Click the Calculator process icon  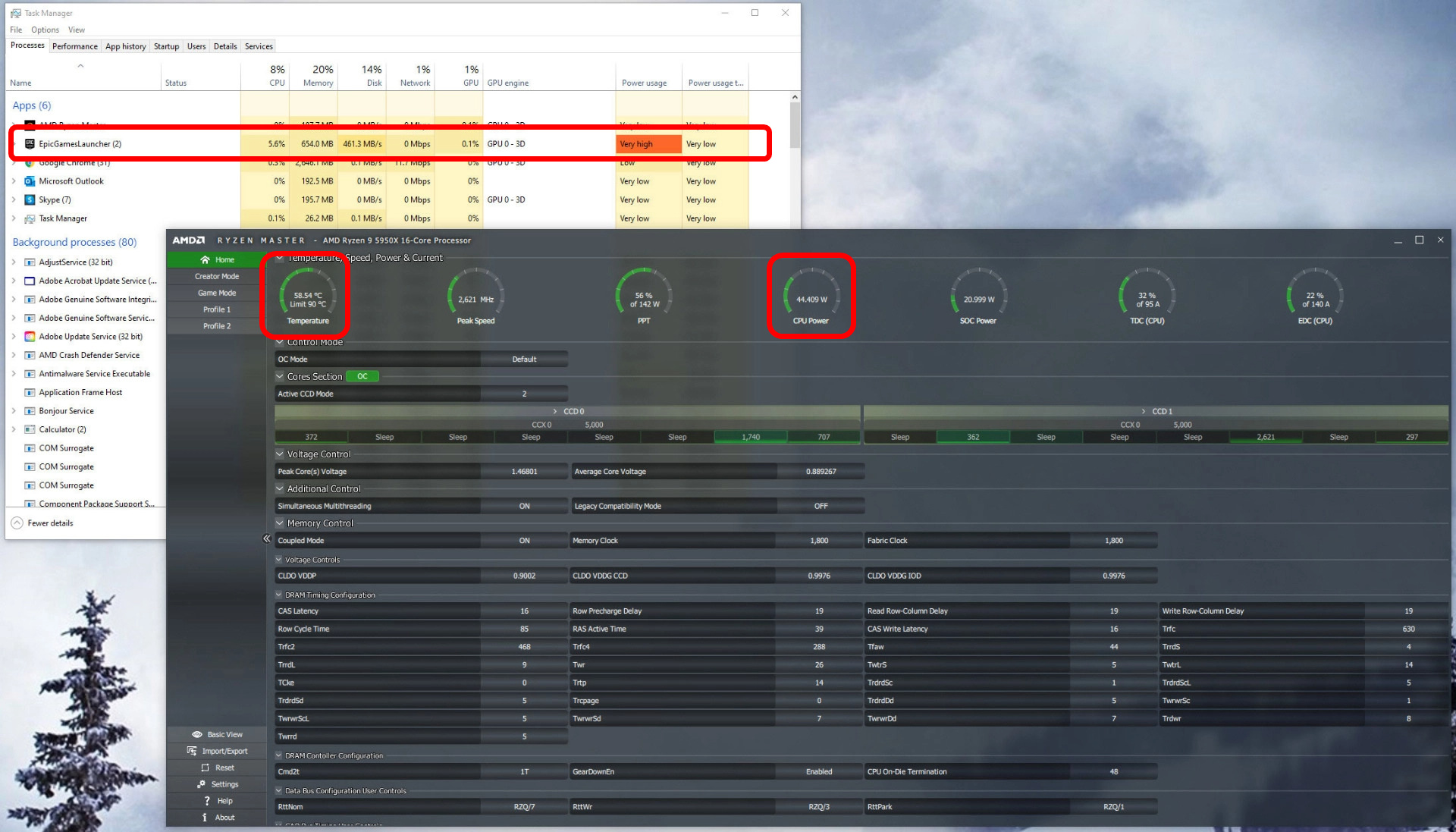click(x=30, y=429)
